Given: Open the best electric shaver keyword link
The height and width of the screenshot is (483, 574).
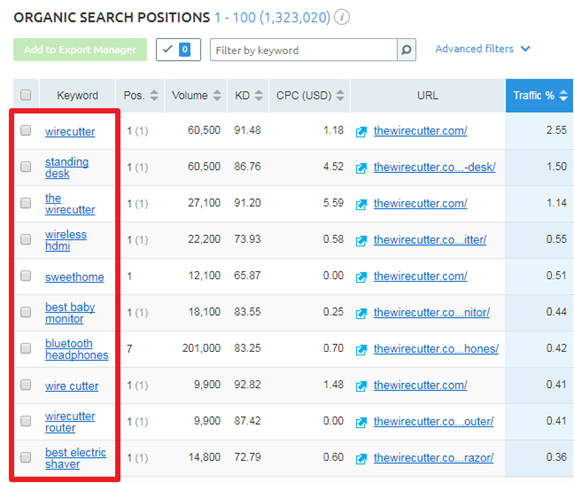Looking at the screenshot, I should coord(75,458).
